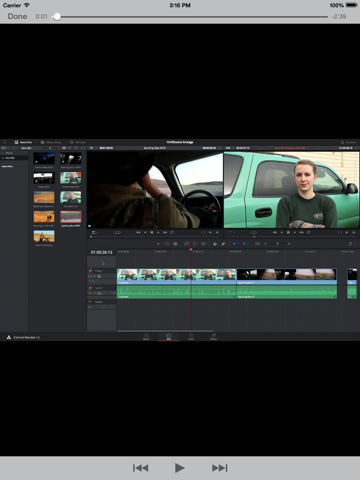Viewport: 360px width, 480px height.
Task: Tap Done to close the video player
Action: 17,16
